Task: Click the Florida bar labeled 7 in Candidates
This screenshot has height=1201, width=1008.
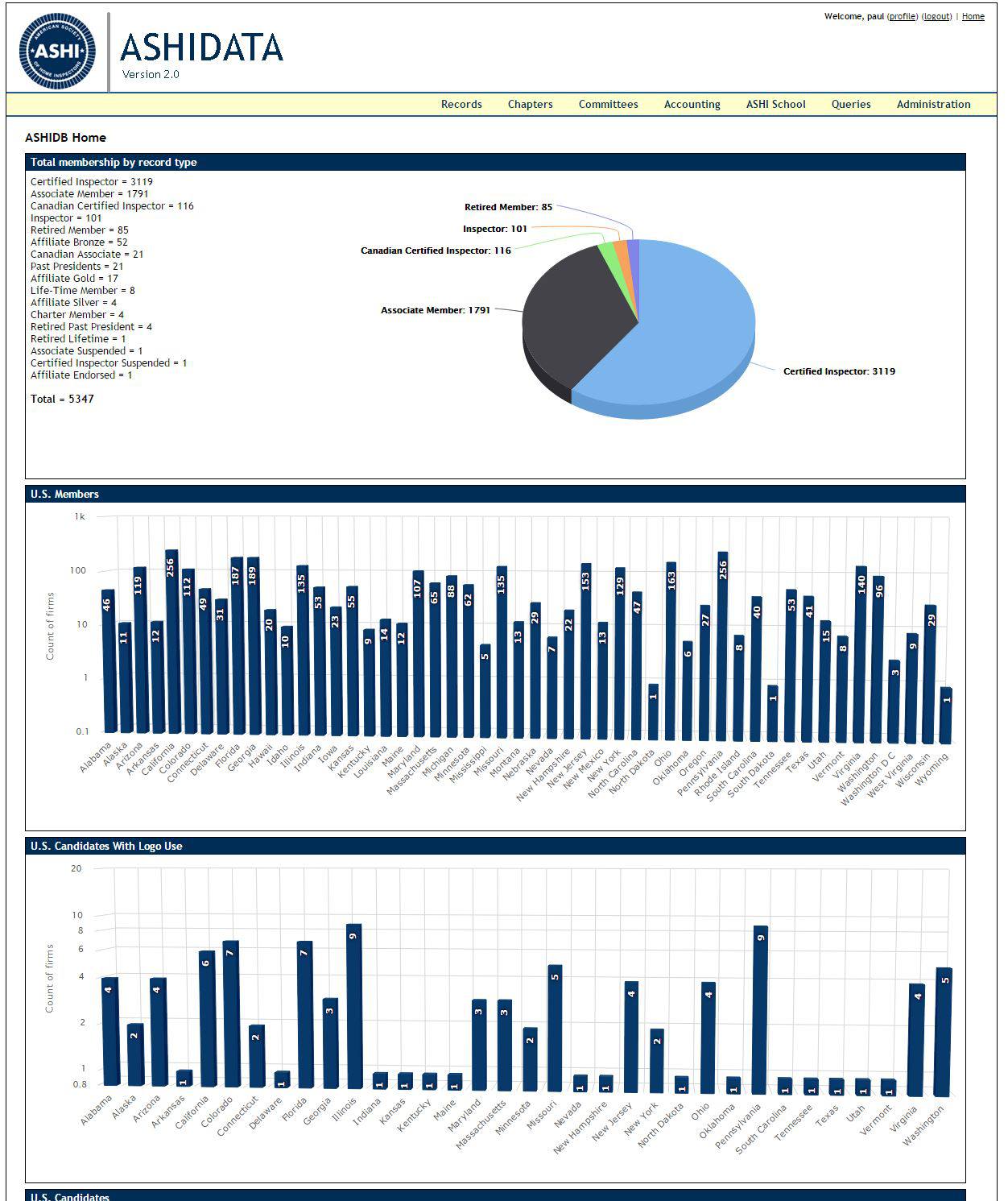Action: [304, 1014]
